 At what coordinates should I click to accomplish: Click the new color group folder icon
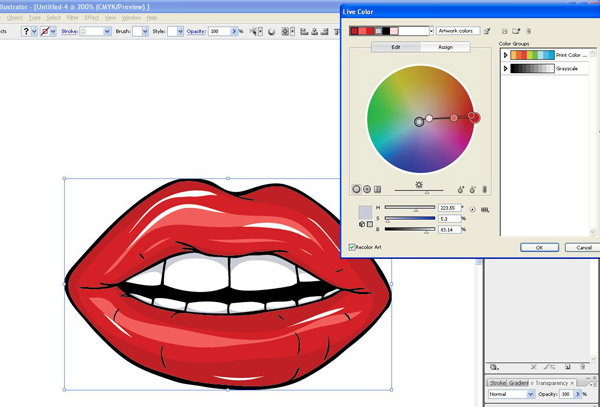click(518, 31)
